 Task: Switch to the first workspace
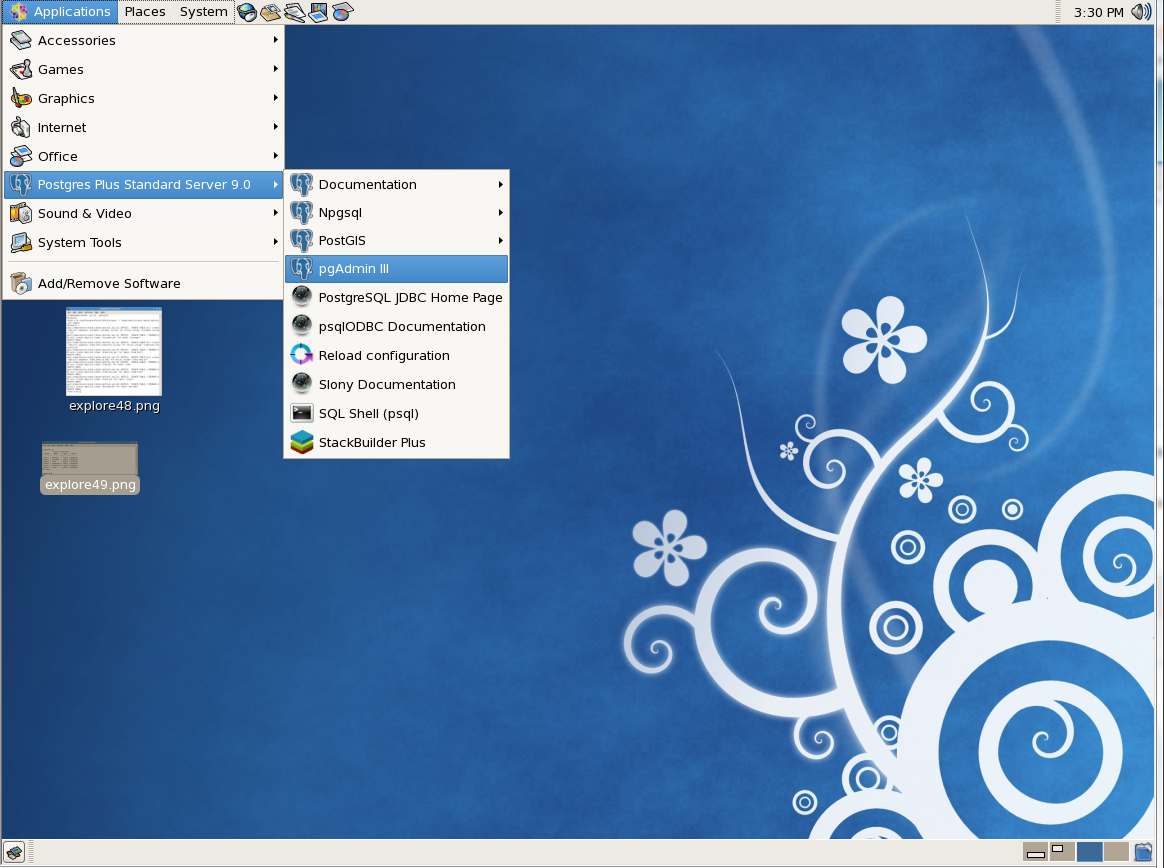pos(1036,852)
